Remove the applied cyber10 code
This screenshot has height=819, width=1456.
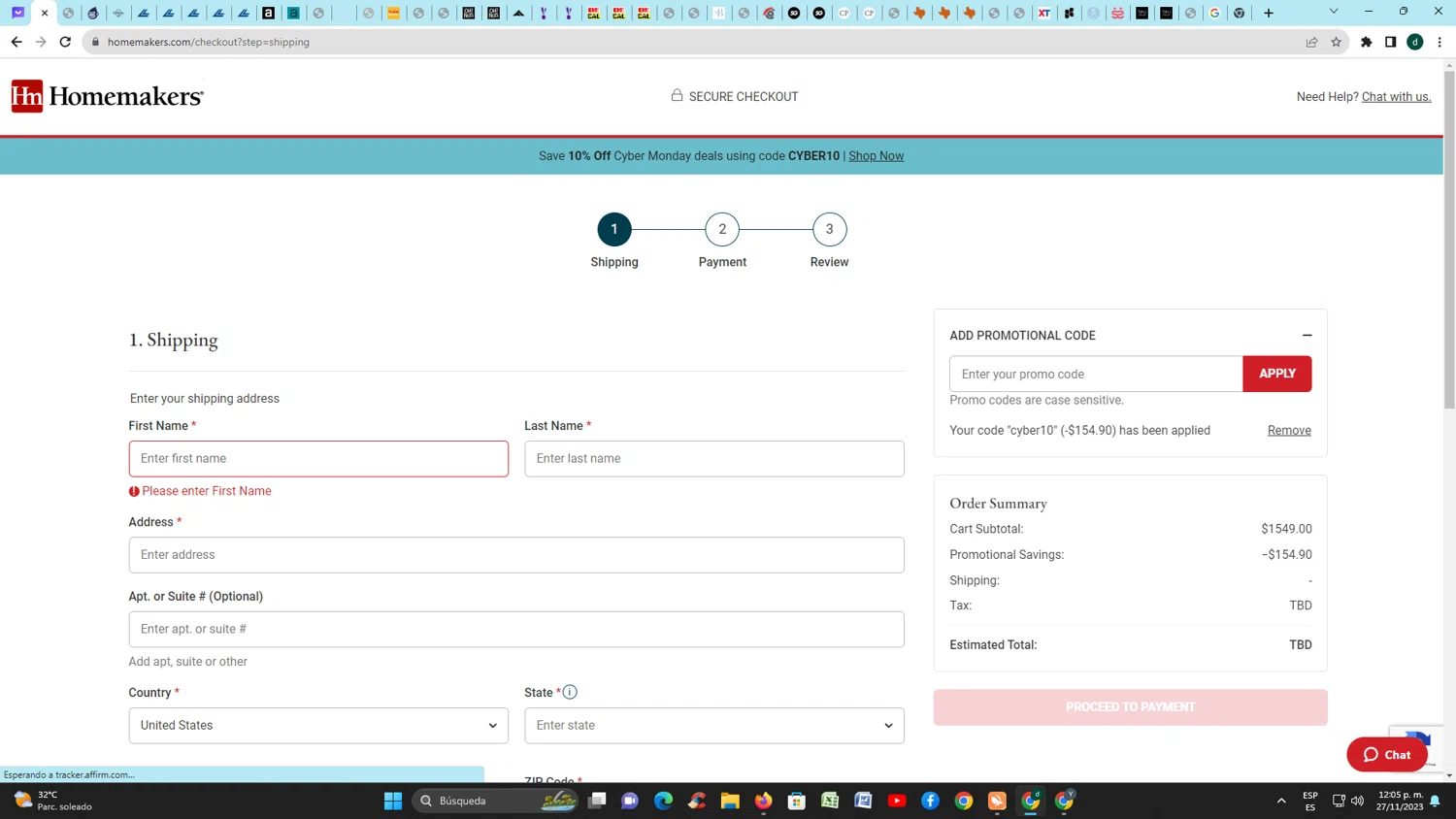[1289, 430]
